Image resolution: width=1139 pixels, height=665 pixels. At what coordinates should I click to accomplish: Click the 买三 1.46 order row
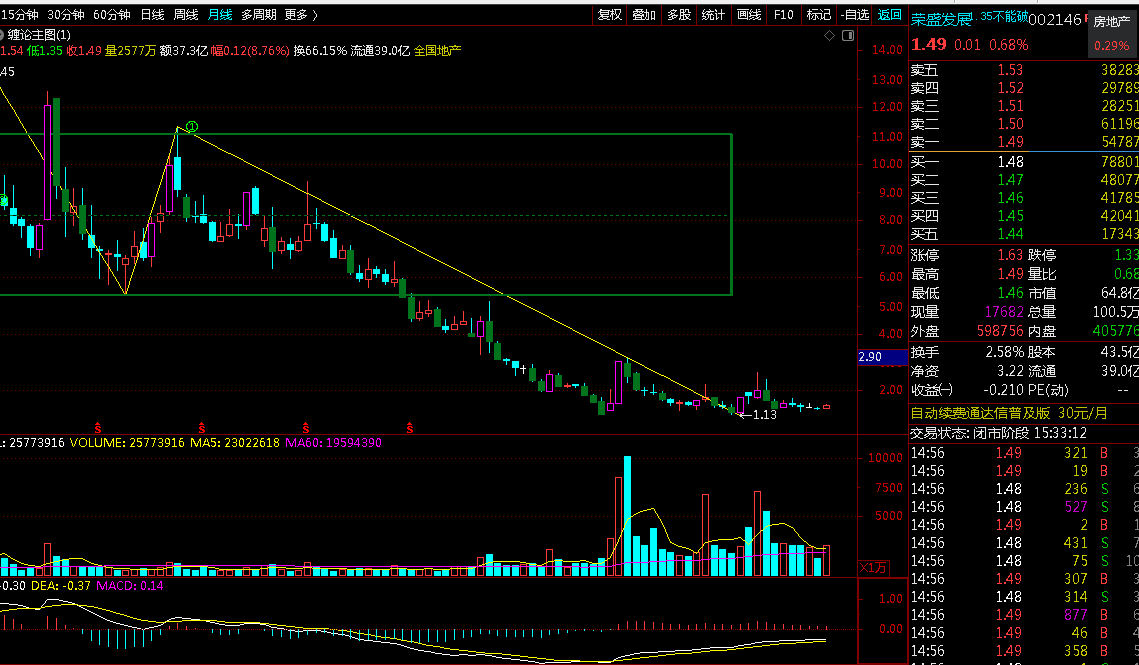pos(1024,198)
